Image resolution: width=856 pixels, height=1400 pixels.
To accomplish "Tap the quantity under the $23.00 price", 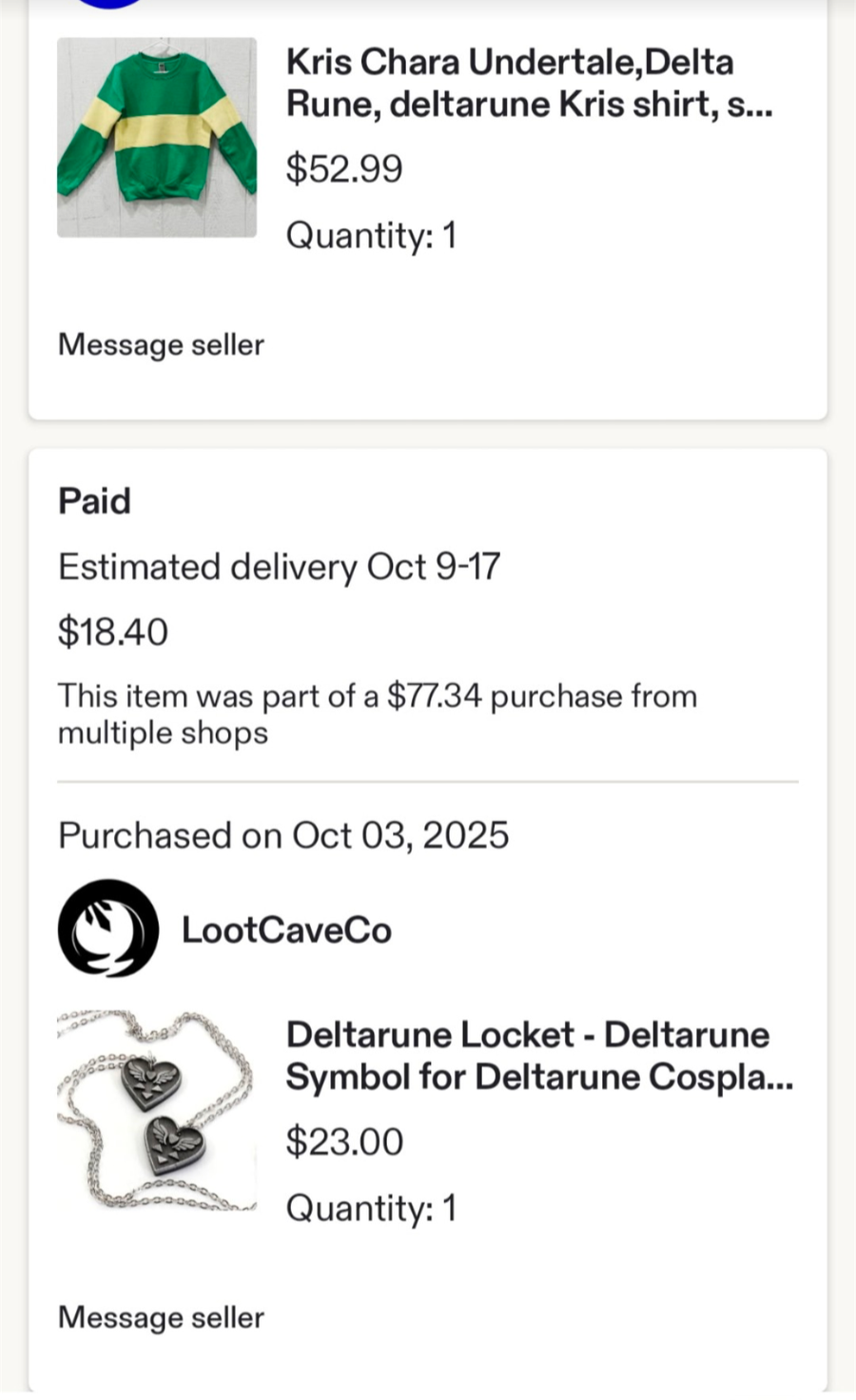I will tap(371, 1208).
